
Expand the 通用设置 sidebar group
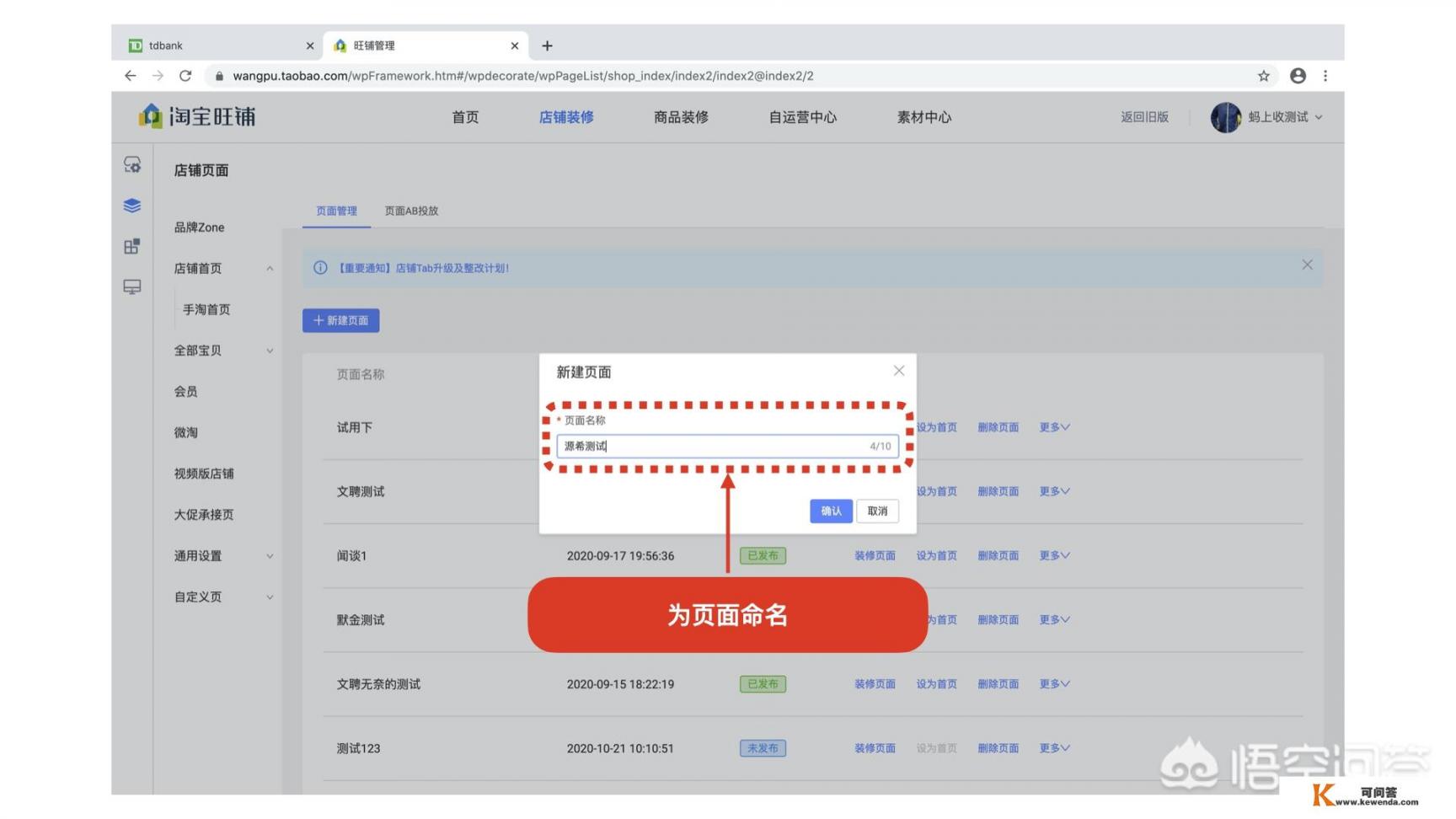click(x=270, y=556)
